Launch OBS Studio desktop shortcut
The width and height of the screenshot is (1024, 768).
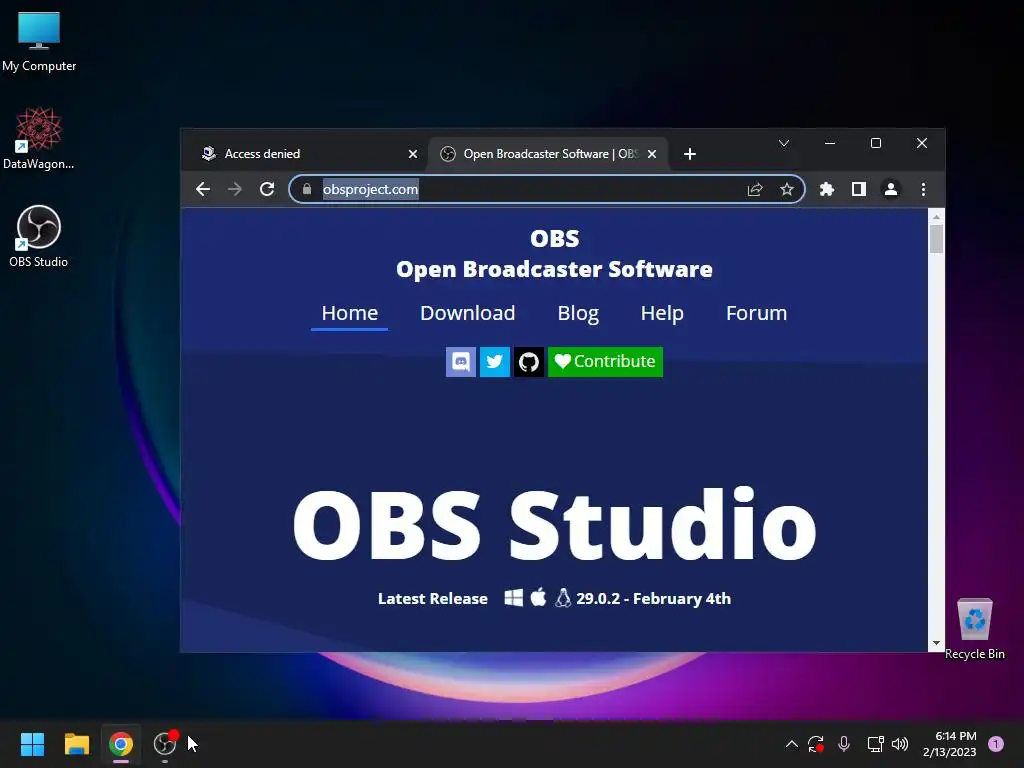(x=39, y=236)
